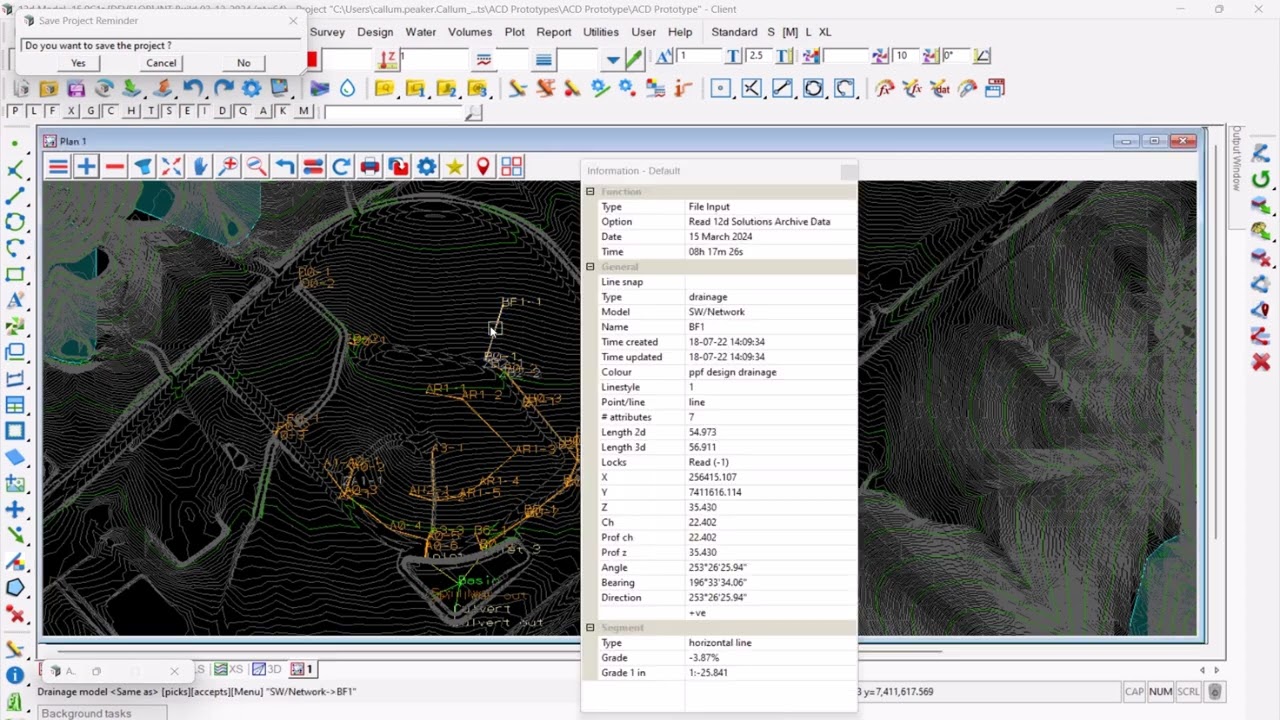Open the Design menu

[375, 32]
